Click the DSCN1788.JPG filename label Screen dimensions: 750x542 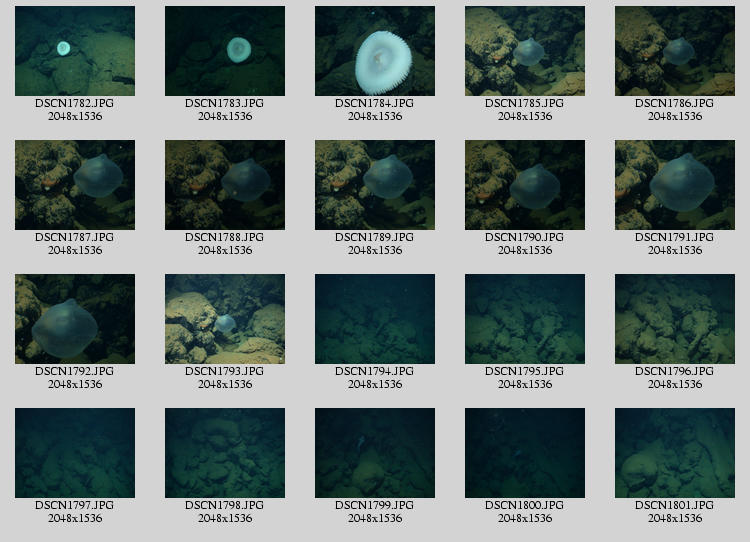[x=225, y=238]
